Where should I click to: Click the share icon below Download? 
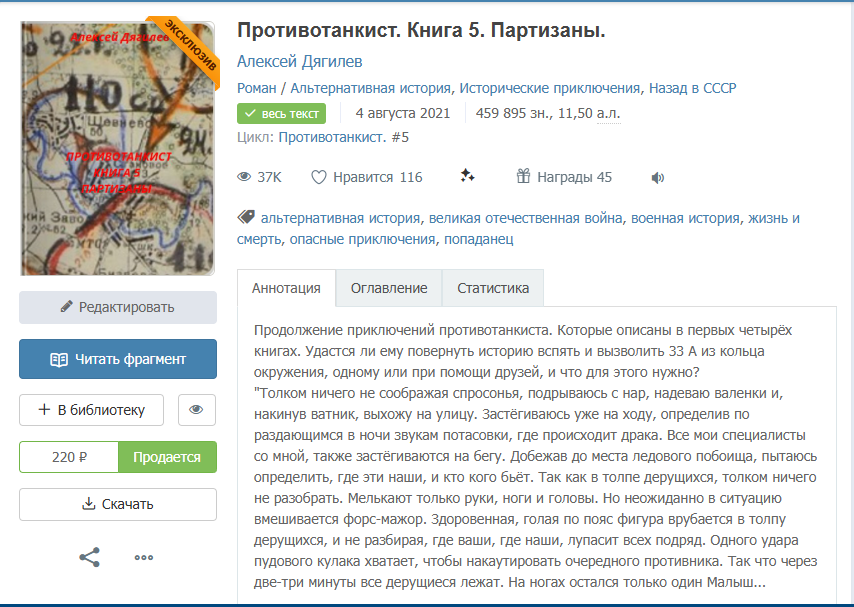(89, 557)
